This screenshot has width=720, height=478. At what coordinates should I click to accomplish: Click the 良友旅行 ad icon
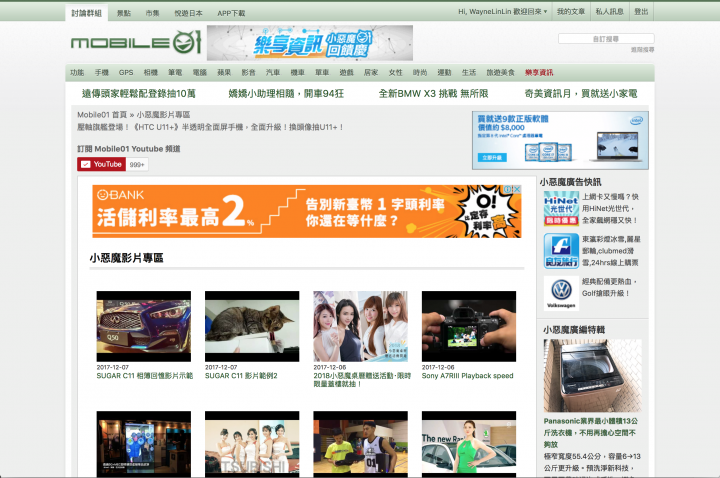[561, 251]
